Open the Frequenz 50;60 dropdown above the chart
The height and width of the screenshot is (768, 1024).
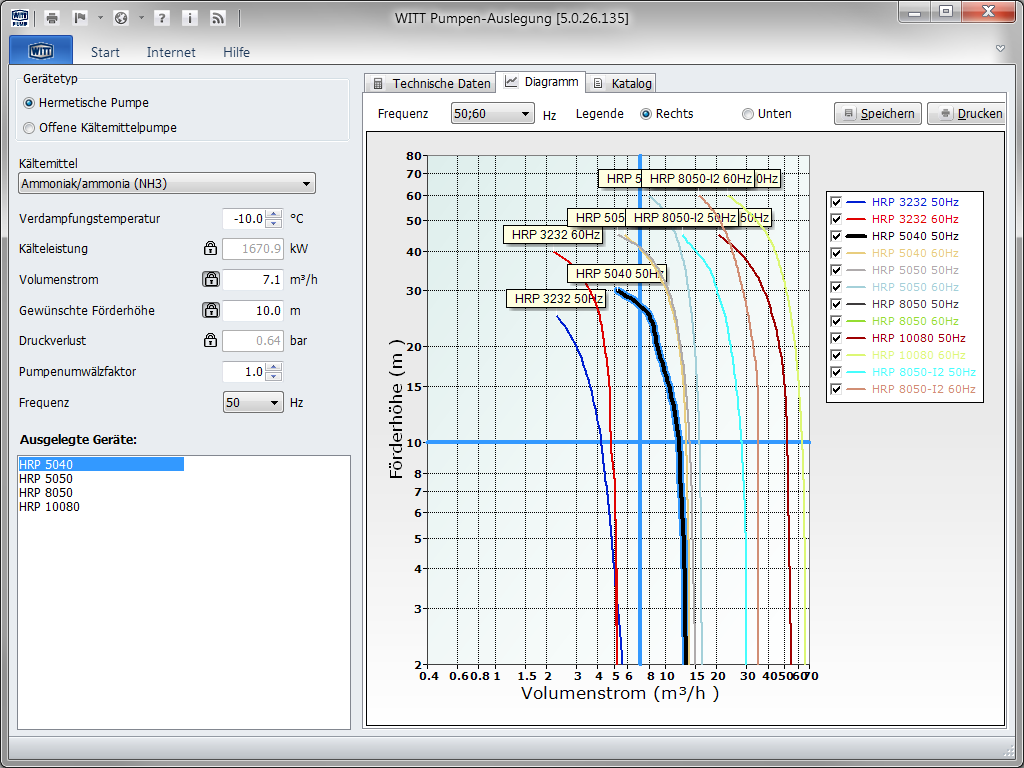click(492, 114)
